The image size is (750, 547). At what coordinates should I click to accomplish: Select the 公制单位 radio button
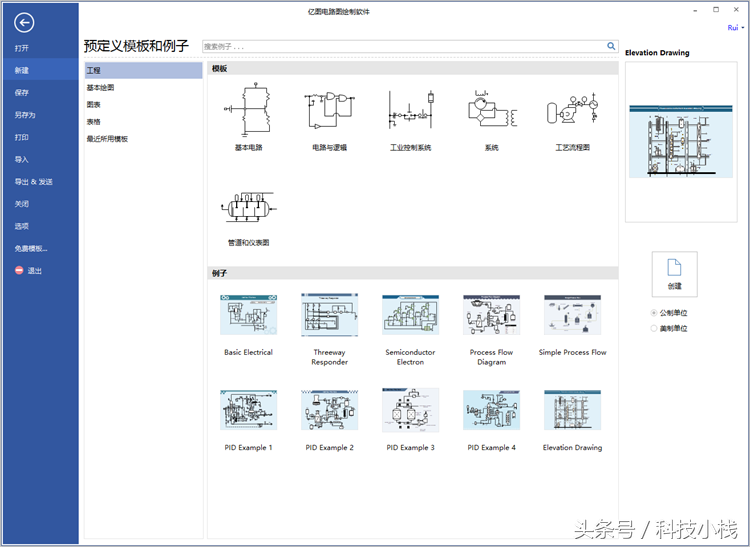point(654,313)
